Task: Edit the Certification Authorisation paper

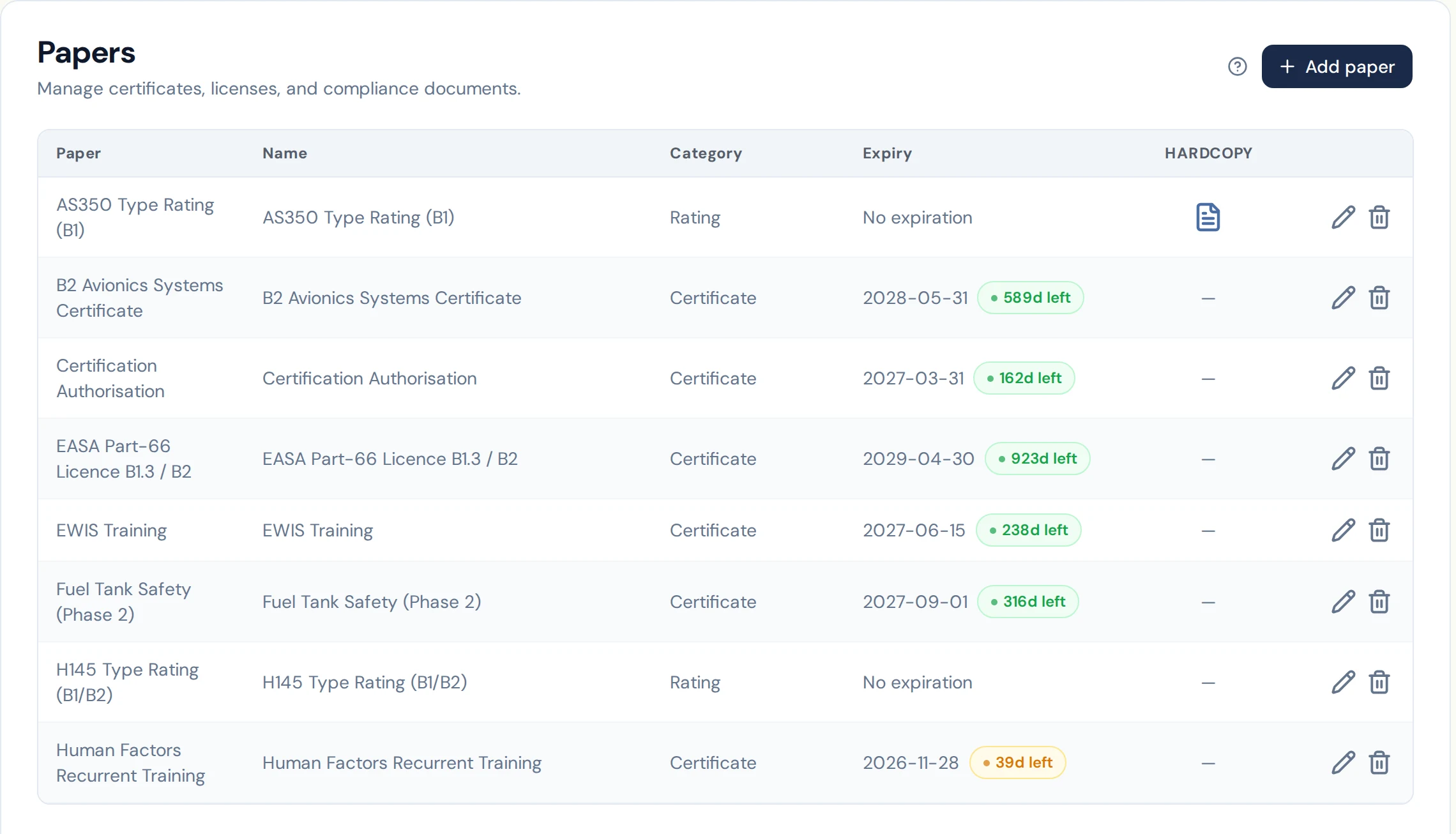Action: 1343,378
